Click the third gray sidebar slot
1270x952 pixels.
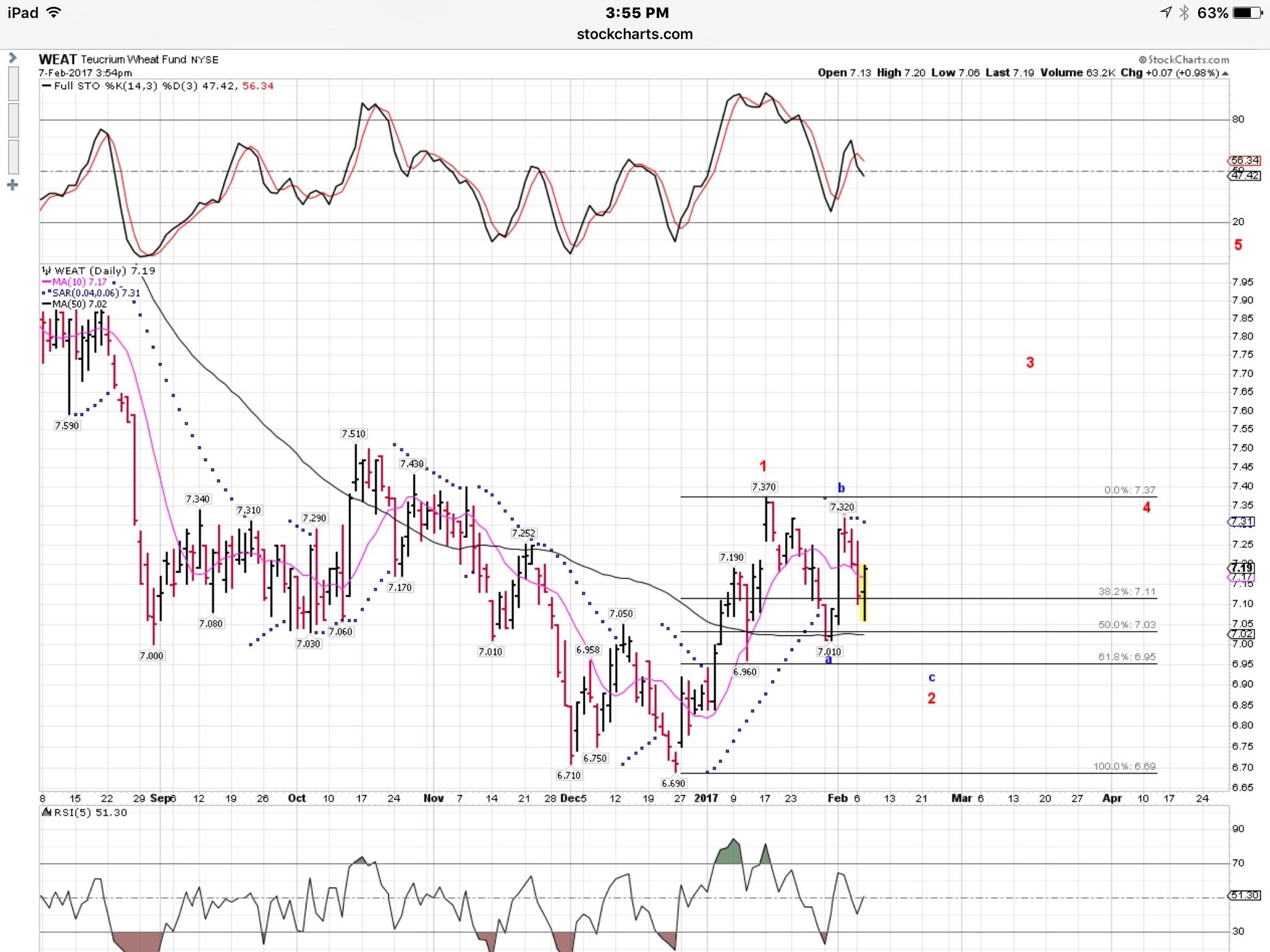pyautogui.click(x=13, y=157)
